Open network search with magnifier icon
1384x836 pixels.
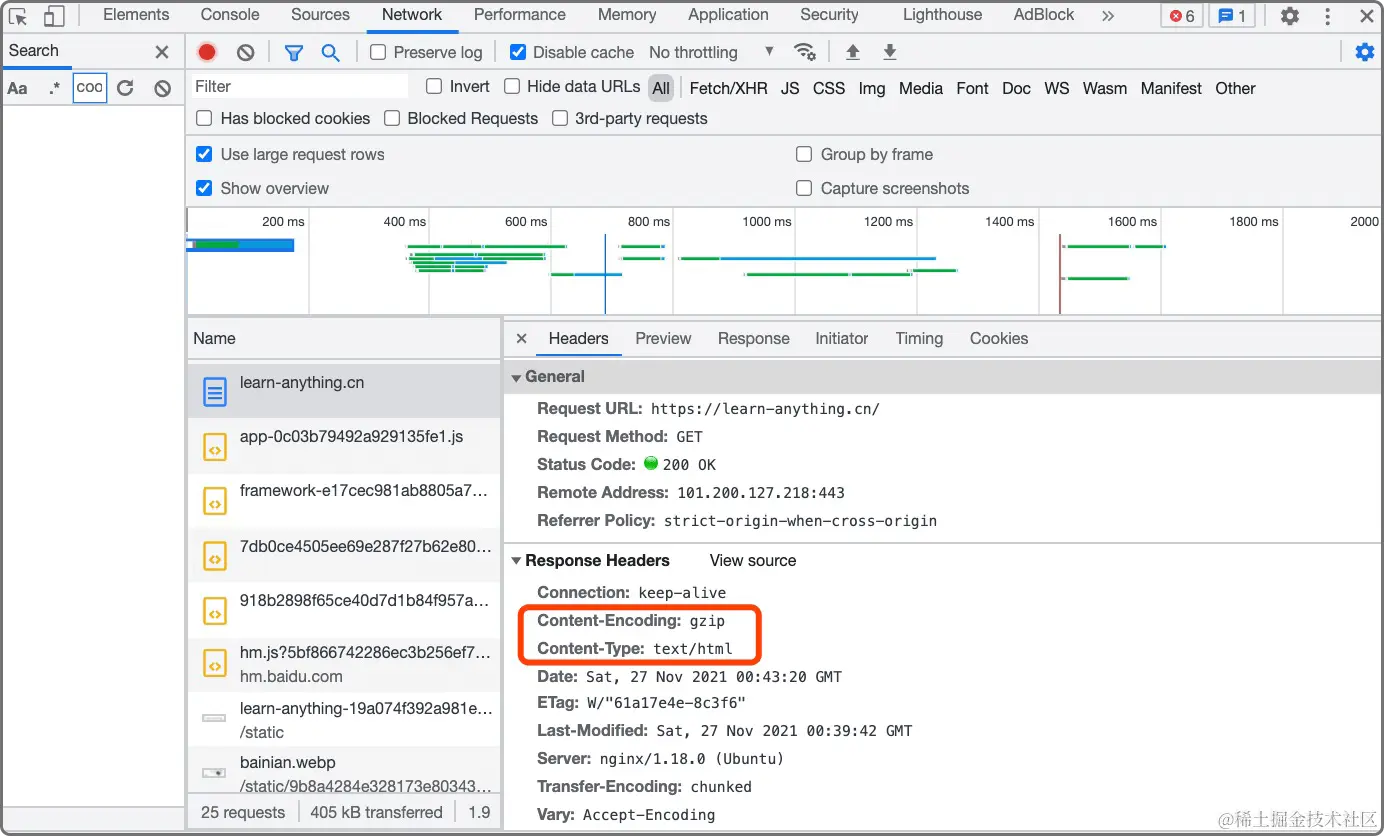(x=330, y=52)
